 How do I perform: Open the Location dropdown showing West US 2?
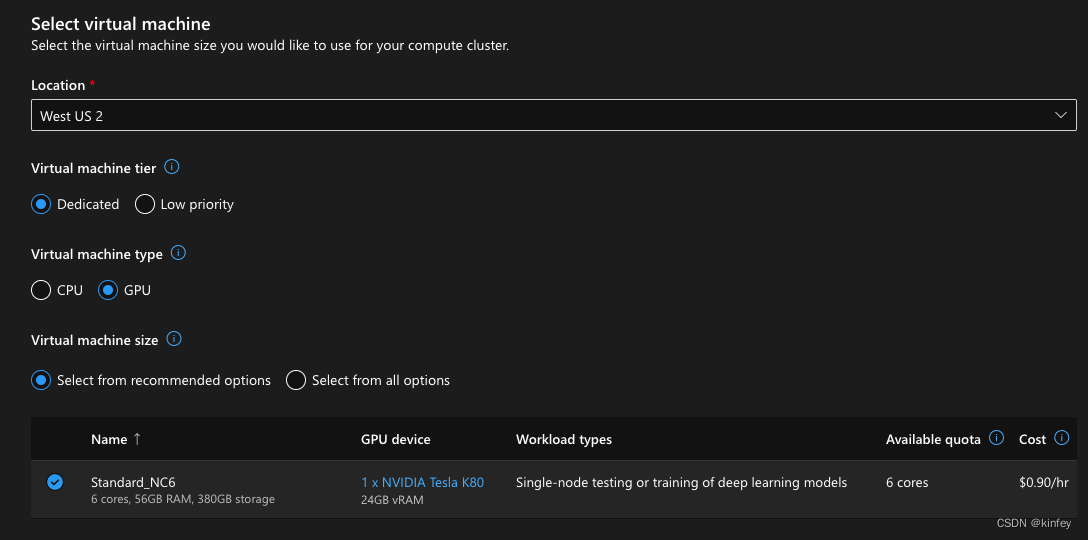554,115
